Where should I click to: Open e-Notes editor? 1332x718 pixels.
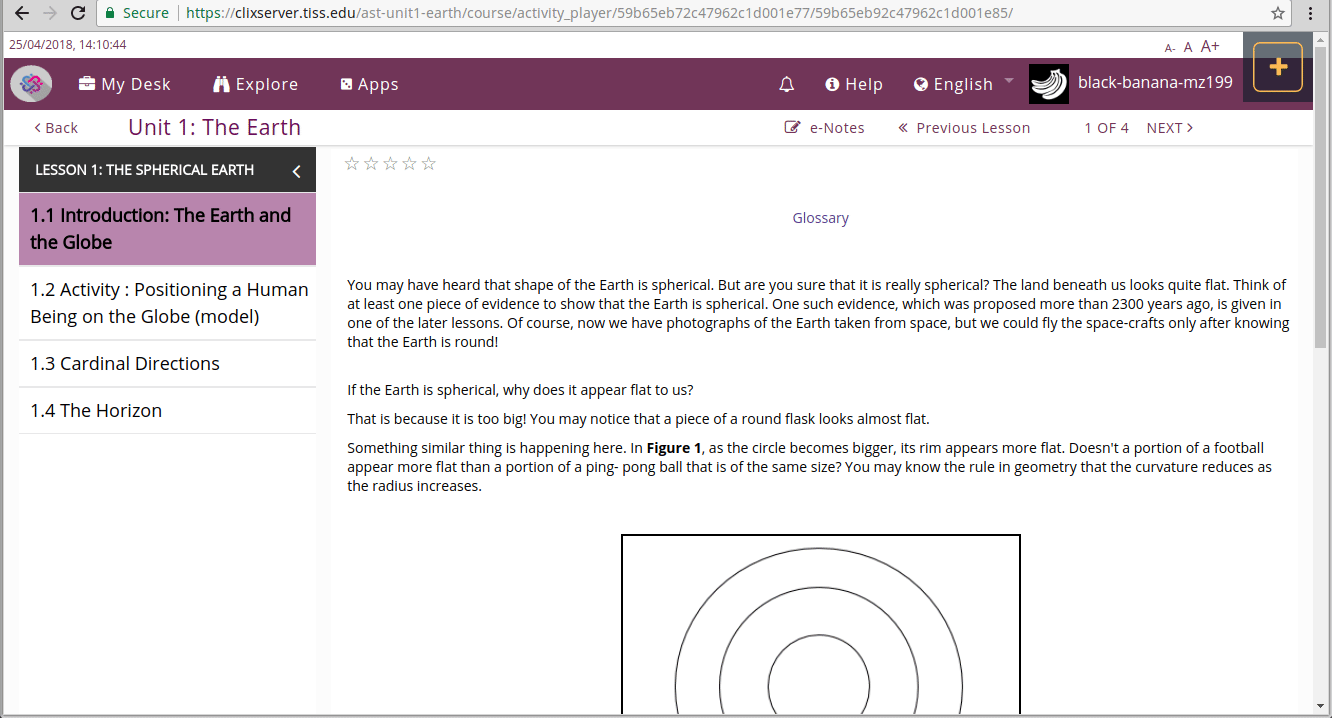click(x=825, y=128)
